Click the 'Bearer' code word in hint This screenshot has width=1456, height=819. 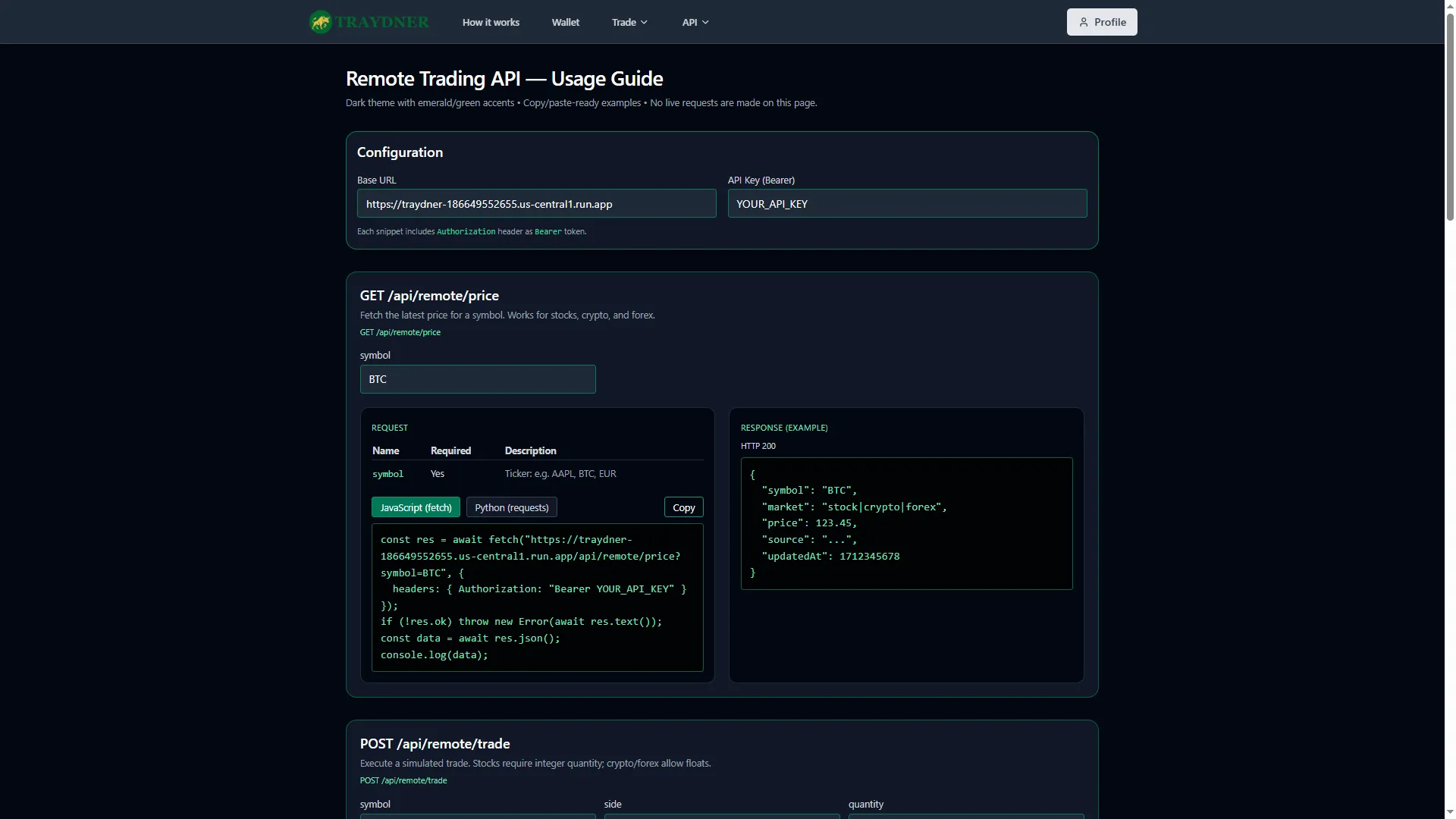(x=548, y=231)
